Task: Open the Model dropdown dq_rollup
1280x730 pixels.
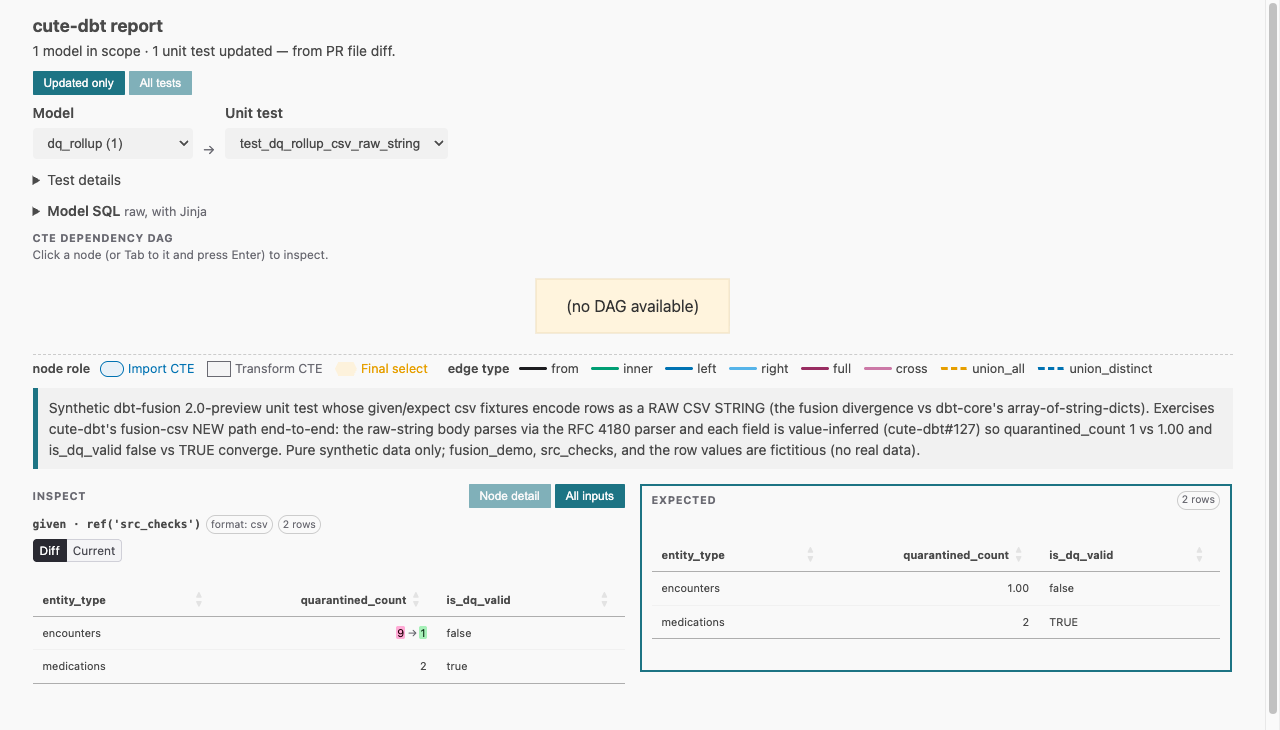Action: [x=113, y=143]
